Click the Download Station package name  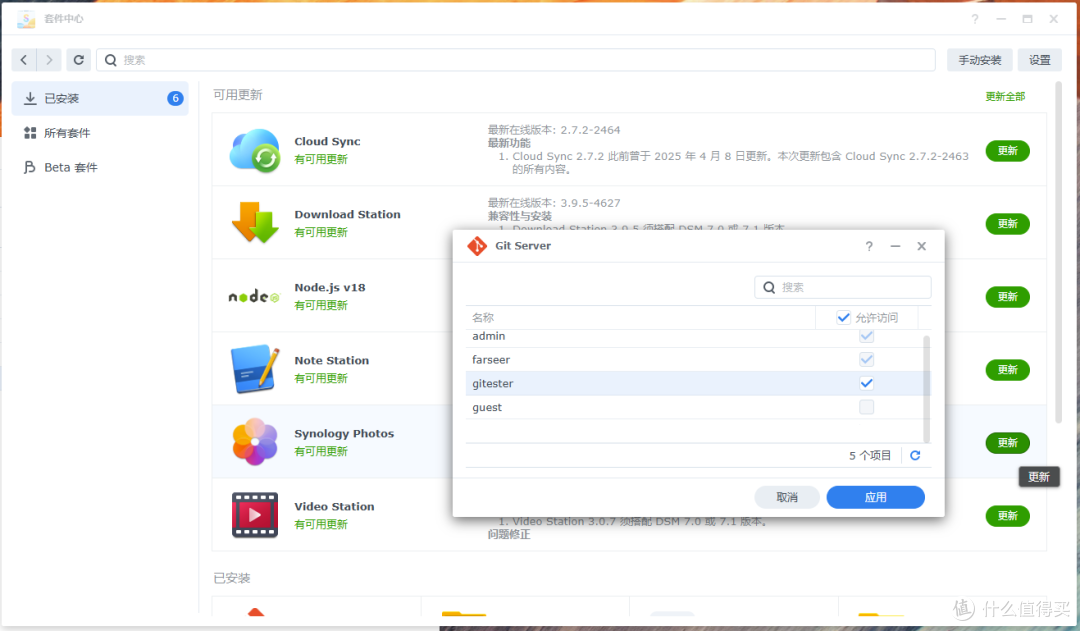(x=347, y=214)
